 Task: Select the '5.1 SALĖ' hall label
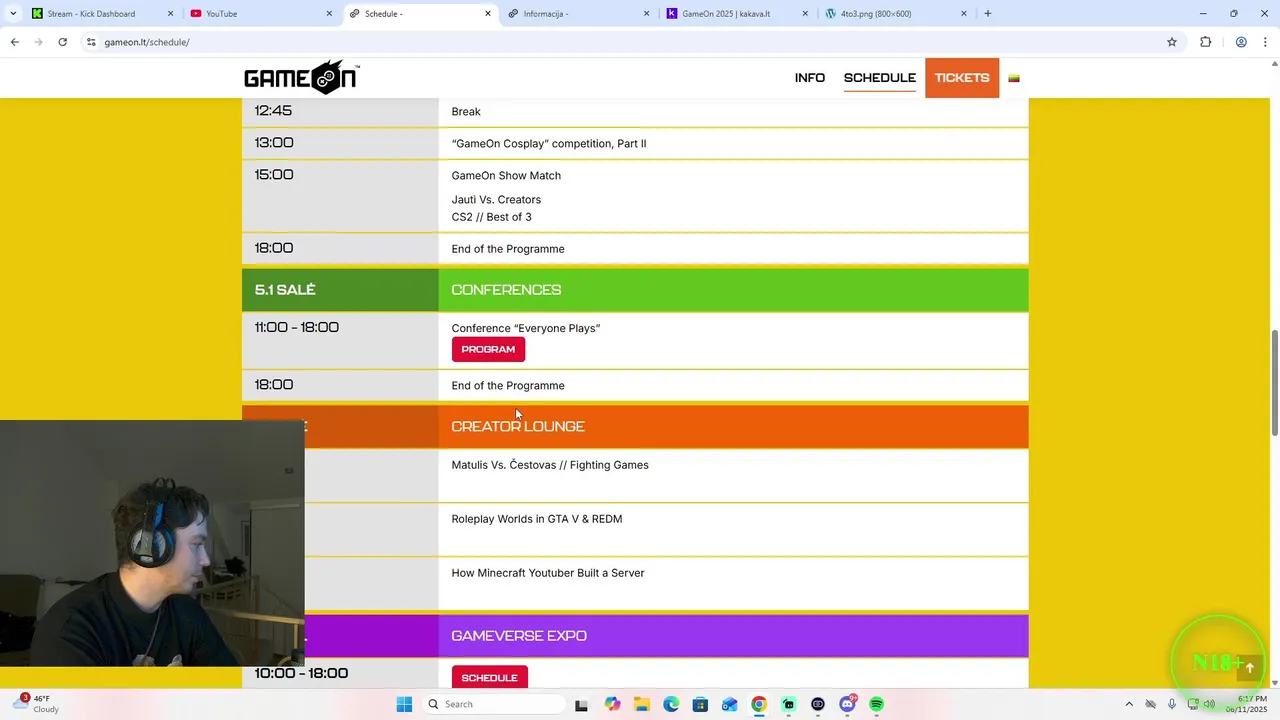pos(285,290)
